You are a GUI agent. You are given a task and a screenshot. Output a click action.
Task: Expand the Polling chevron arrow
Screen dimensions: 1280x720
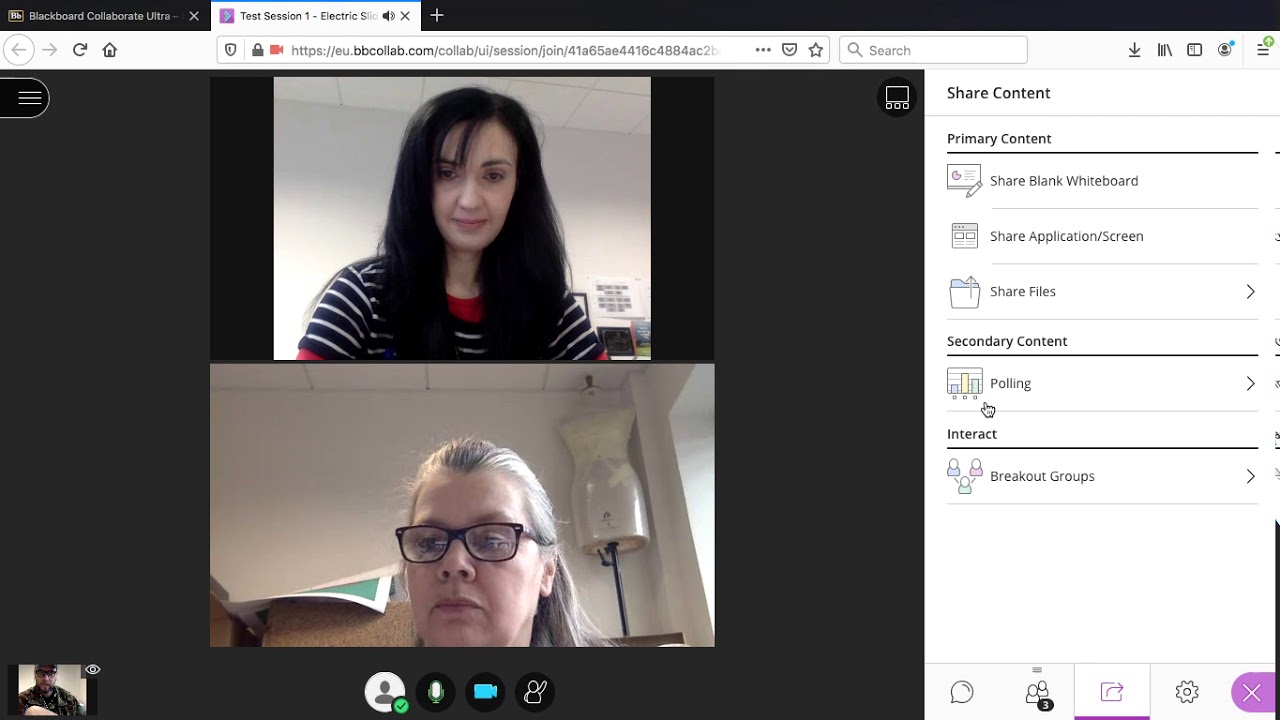[x=1250, y=384]
